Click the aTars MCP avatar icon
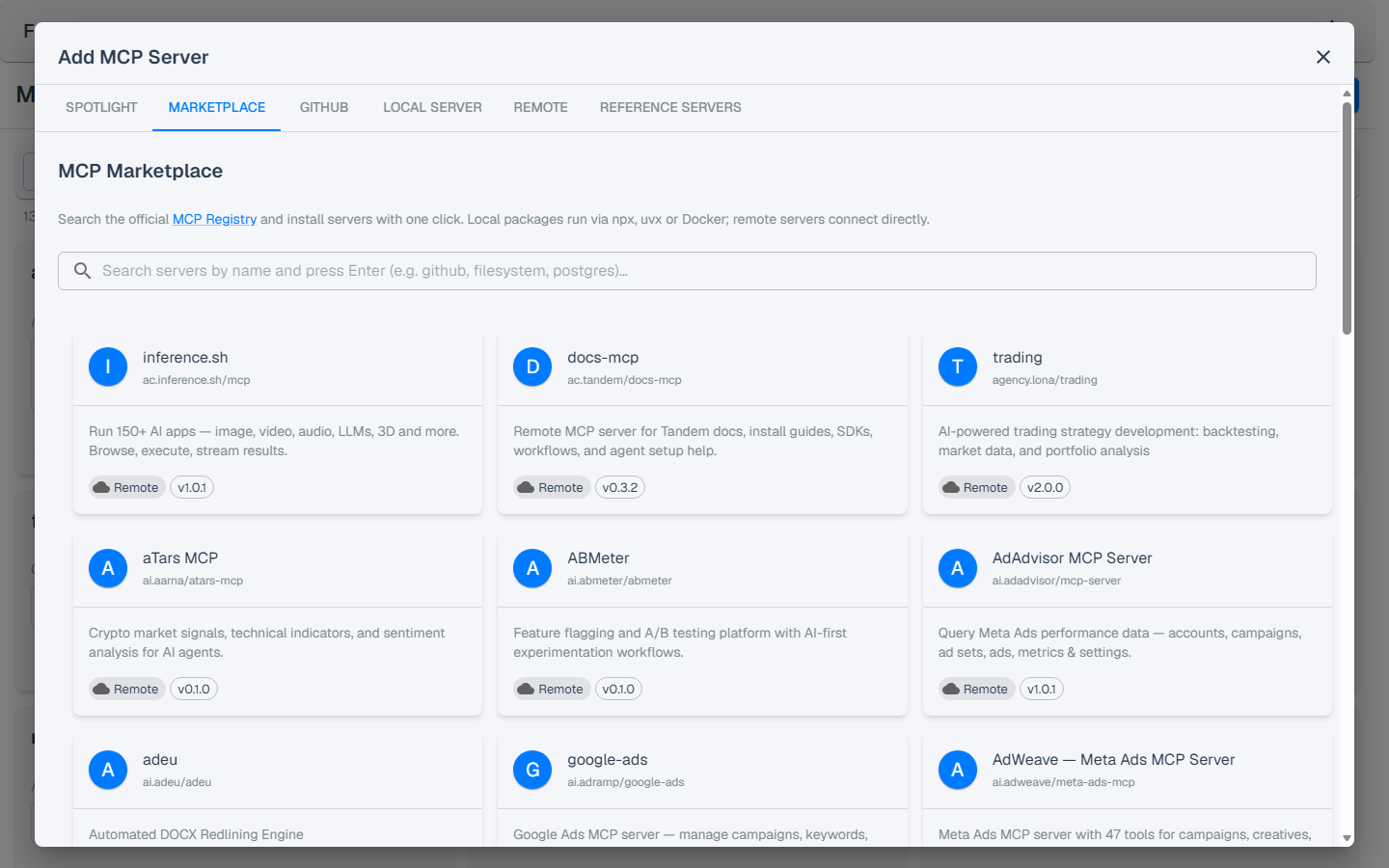Screen dimensions: 1389x868 pyautogui.click(x=108, y=568)
